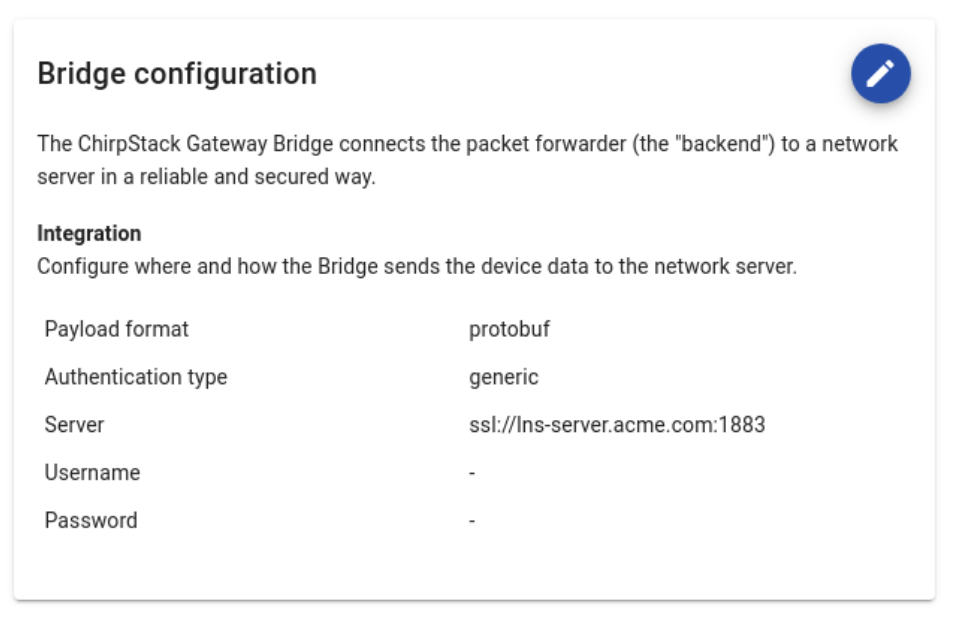The height and width of the screenshot is (622, 954).
Task: Click the Integration section label
Action: tap(89, 234)
